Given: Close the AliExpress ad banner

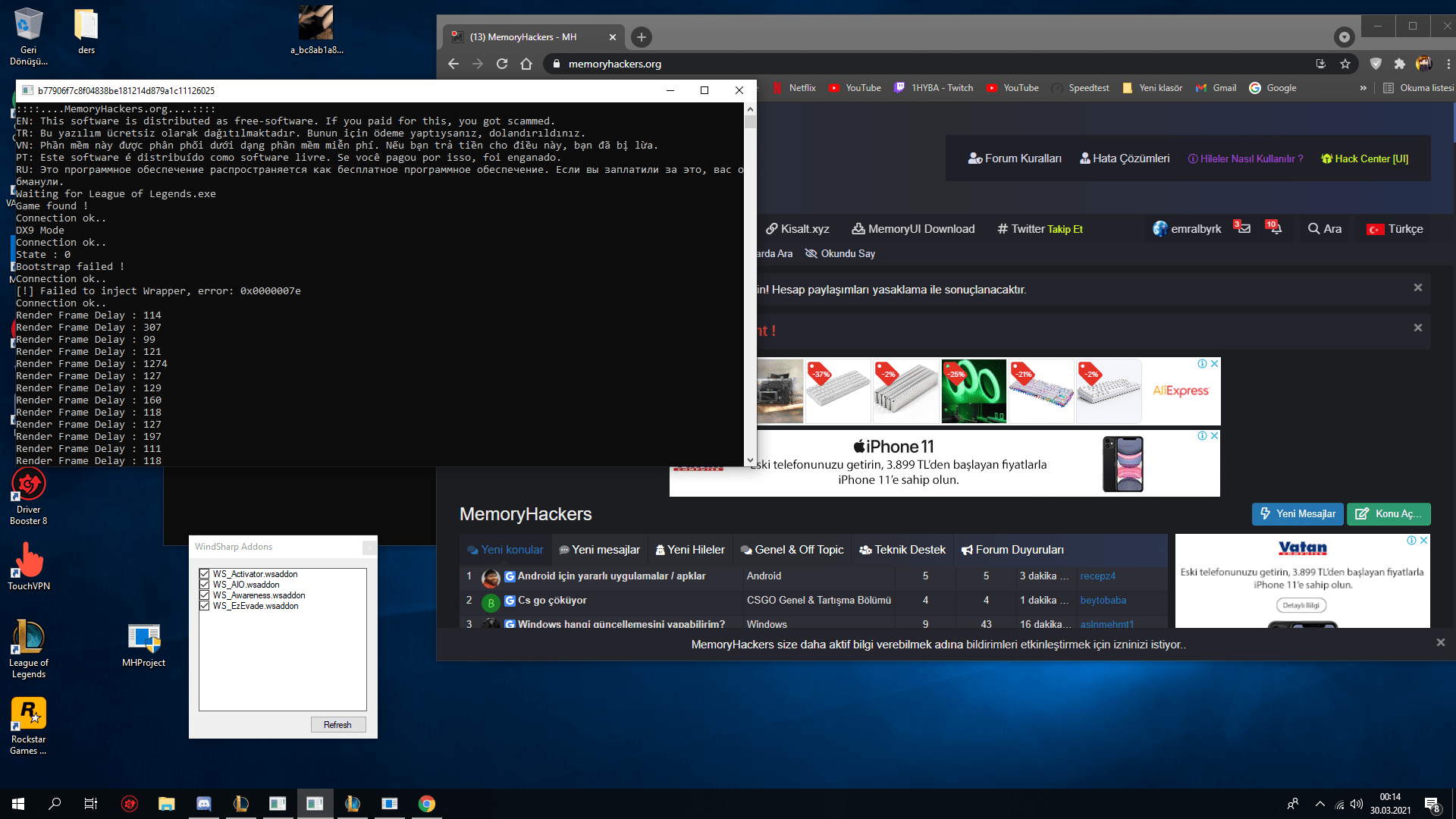Looking at the screenshot, I should (x=1214, y=364).
